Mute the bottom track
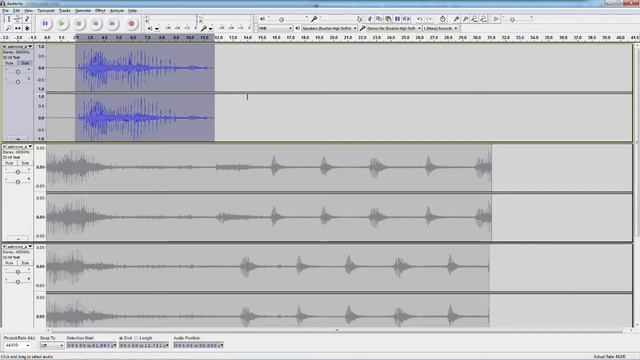This screenshot has width=640, height=360. click(9, 263)
